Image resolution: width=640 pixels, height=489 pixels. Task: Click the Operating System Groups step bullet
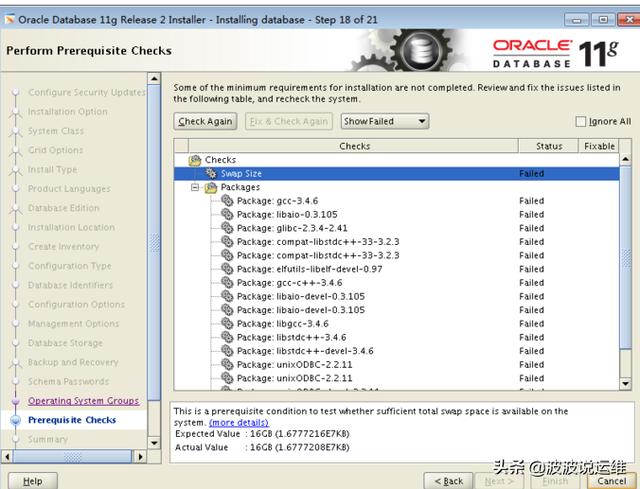coord(16,401)
